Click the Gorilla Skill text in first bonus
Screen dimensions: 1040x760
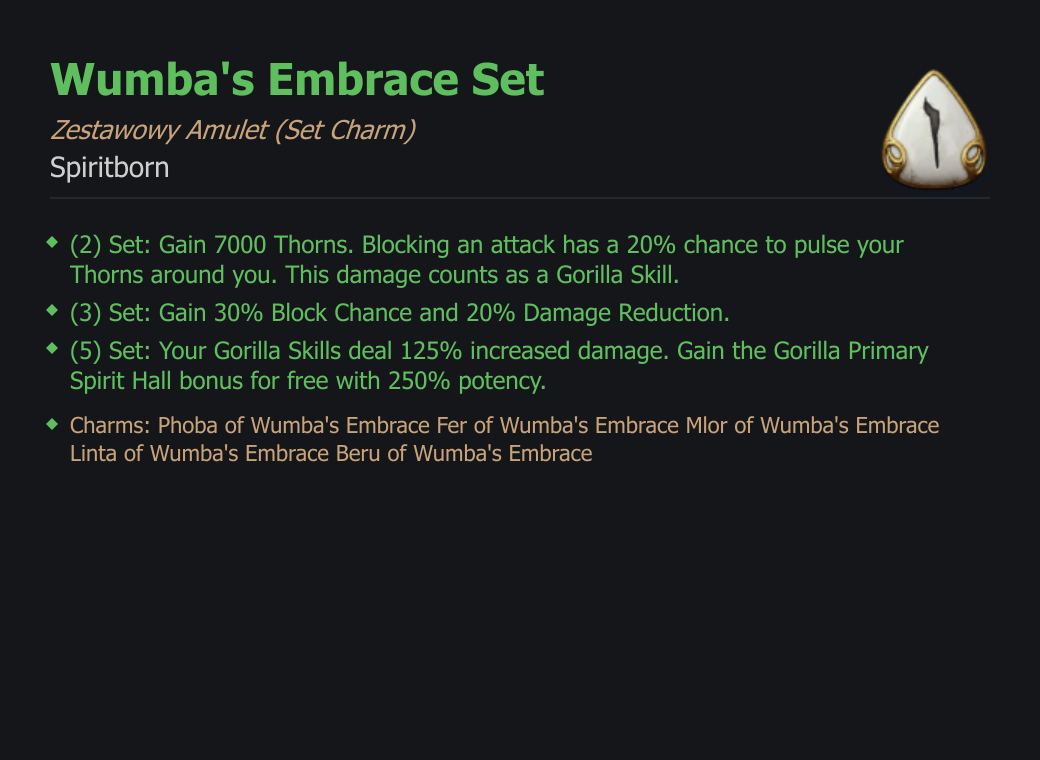pyautogui.click(x=617, y=275)
